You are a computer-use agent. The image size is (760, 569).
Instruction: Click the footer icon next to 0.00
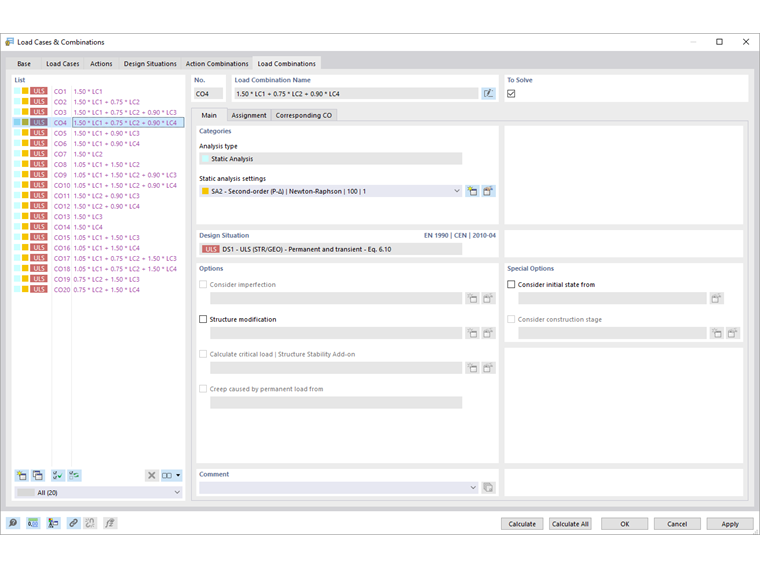click(53, 523)
